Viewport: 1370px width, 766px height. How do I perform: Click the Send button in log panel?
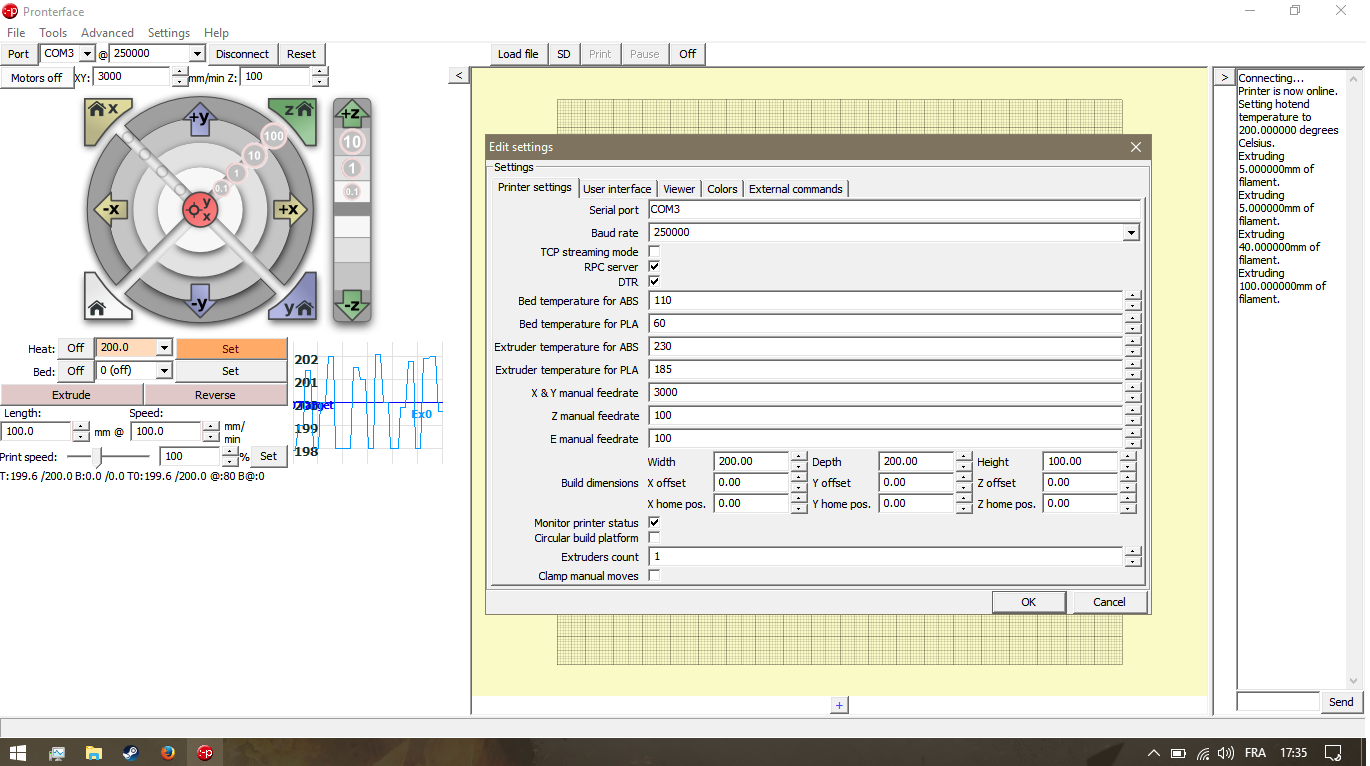(x=1341, y=702)
